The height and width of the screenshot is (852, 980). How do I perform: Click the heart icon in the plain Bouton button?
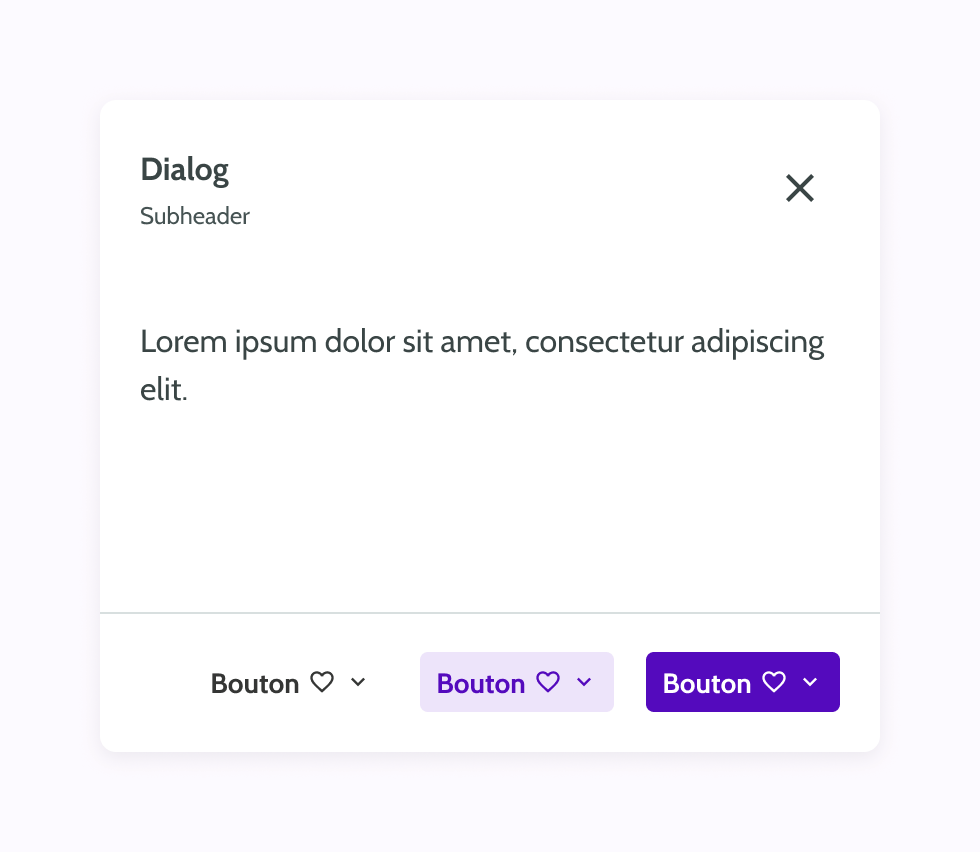point(322,682)
